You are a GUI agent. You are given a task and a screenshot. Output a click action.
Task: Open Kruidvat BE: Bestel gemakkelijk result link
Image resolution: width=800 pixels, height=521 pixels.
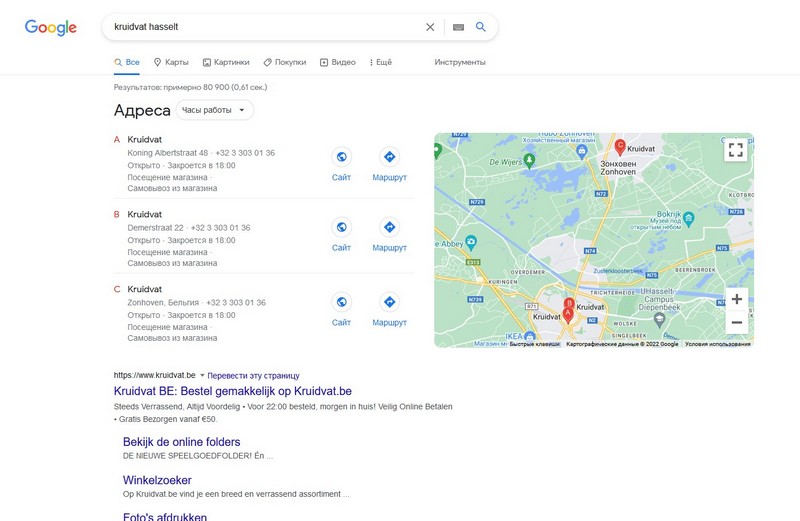tap(233, 391)
